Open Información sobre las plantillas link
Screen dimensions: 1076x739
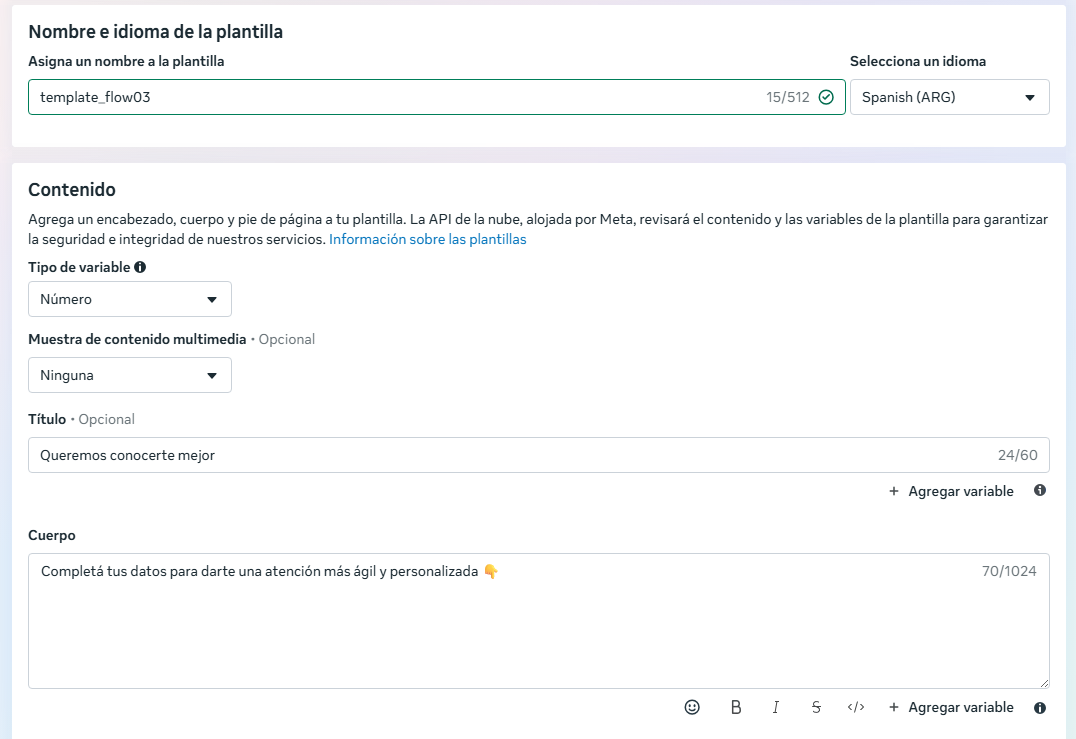428,239
